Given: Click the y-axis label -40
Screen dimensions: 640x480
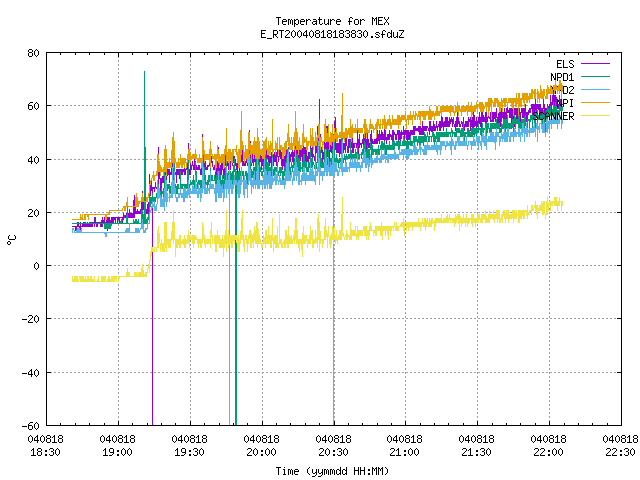Looking at the screenshot, I should point(31,373).
